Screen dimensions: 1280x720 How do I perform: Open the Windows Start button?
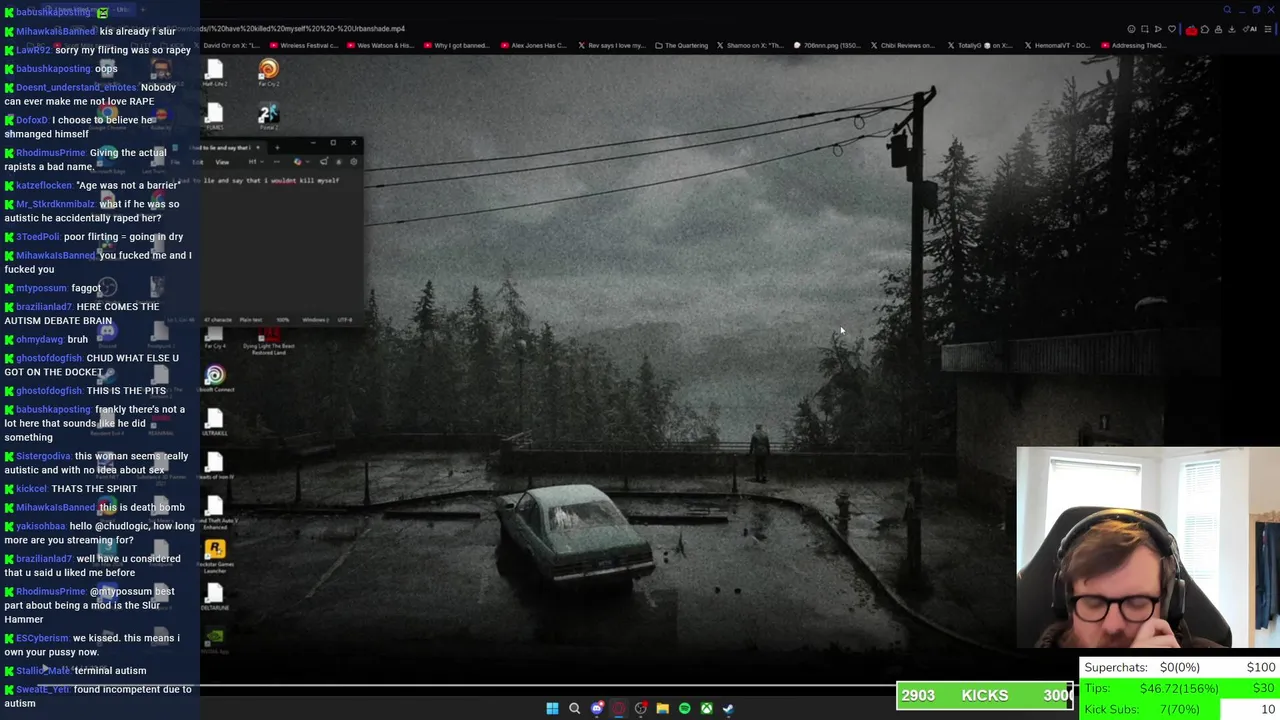[552, 708]
